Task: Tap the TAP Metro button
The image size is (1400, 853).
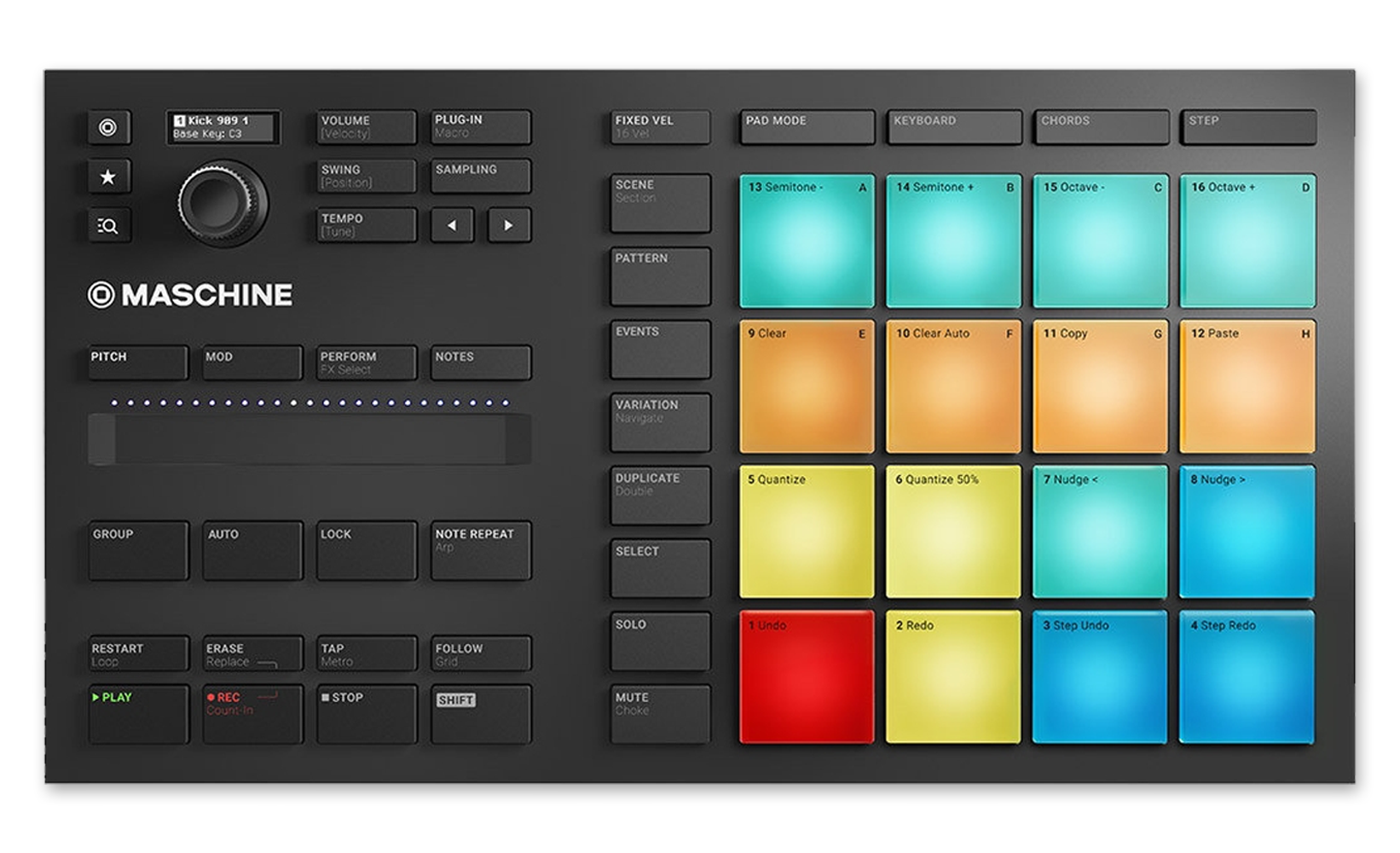Action: click(367, 653)
